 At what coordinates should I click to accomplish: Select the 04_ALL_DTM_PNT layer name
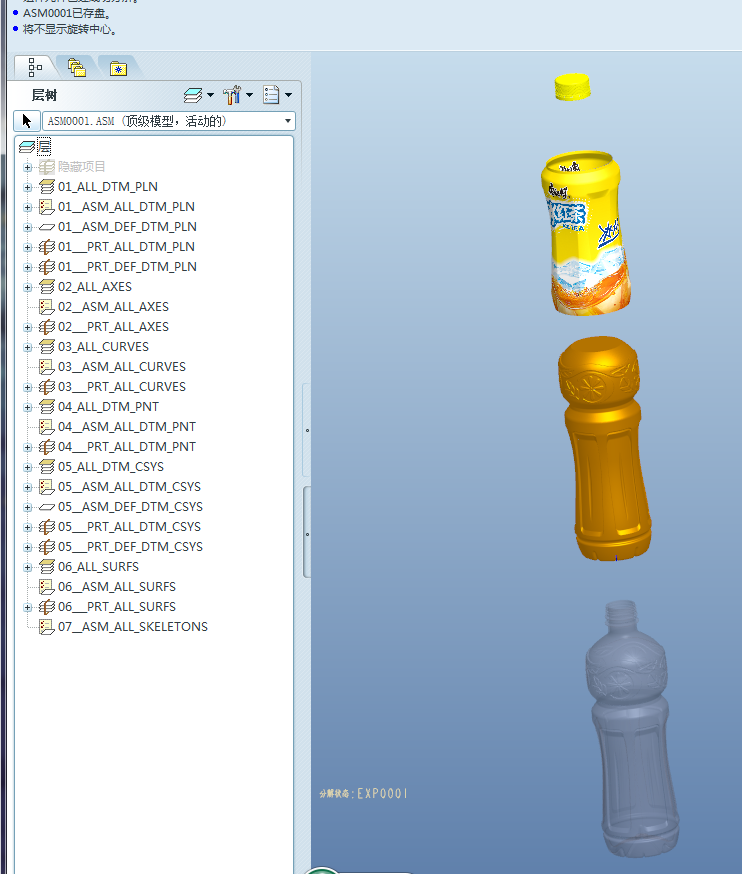point(108,407)
